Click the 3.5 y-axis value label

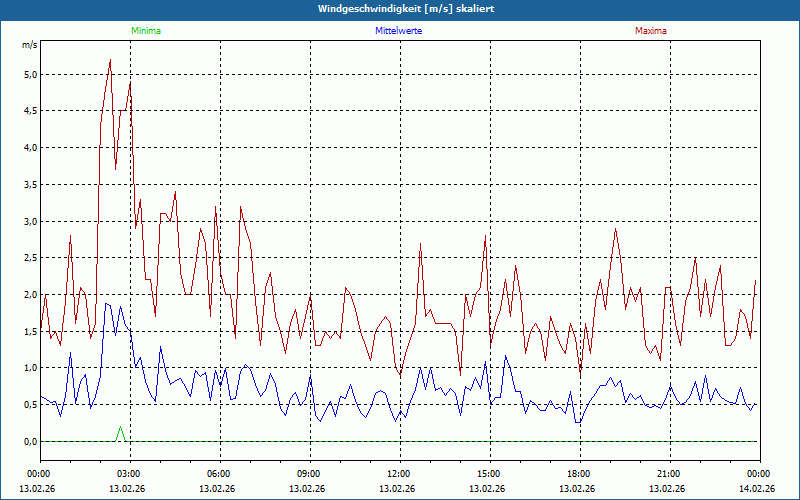coord(30,184)
